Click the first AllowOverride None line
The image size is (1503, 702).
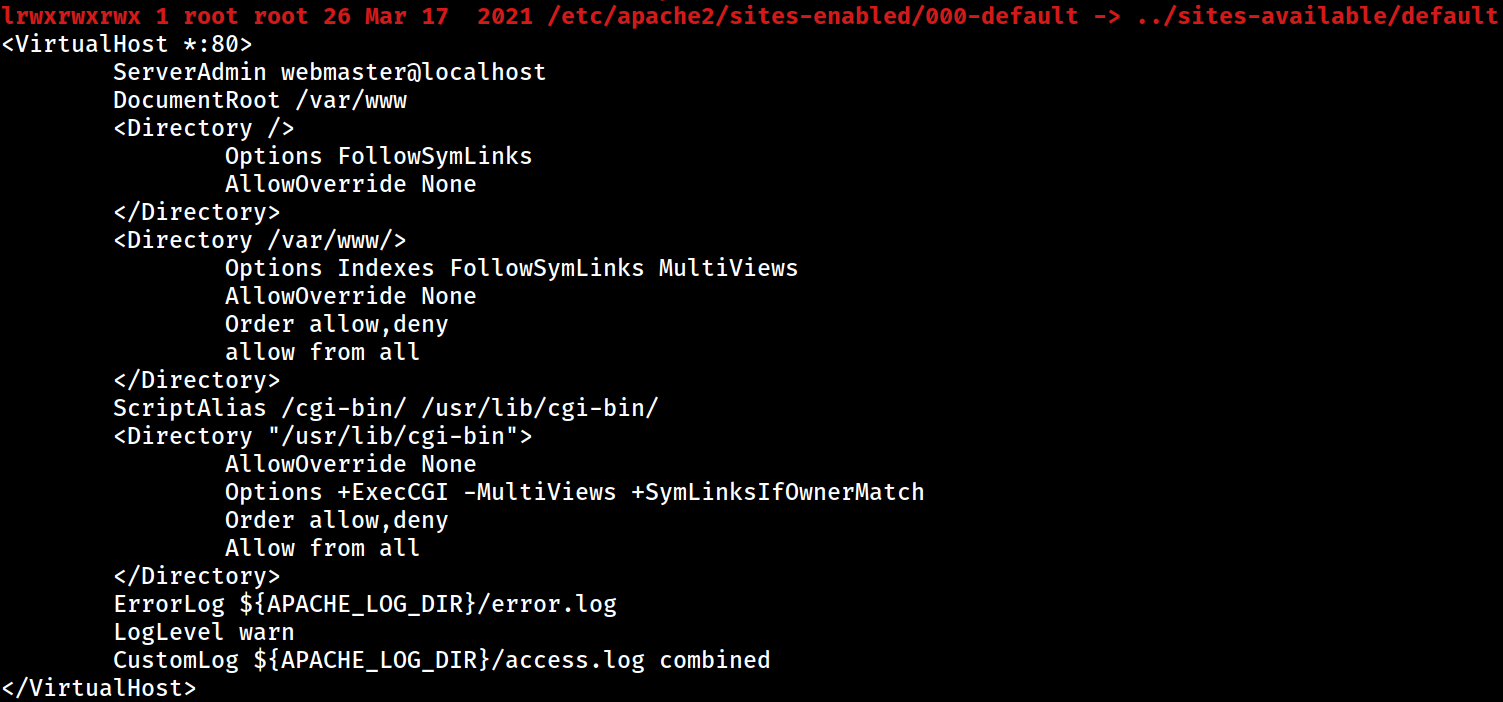[x=351, y=184]
